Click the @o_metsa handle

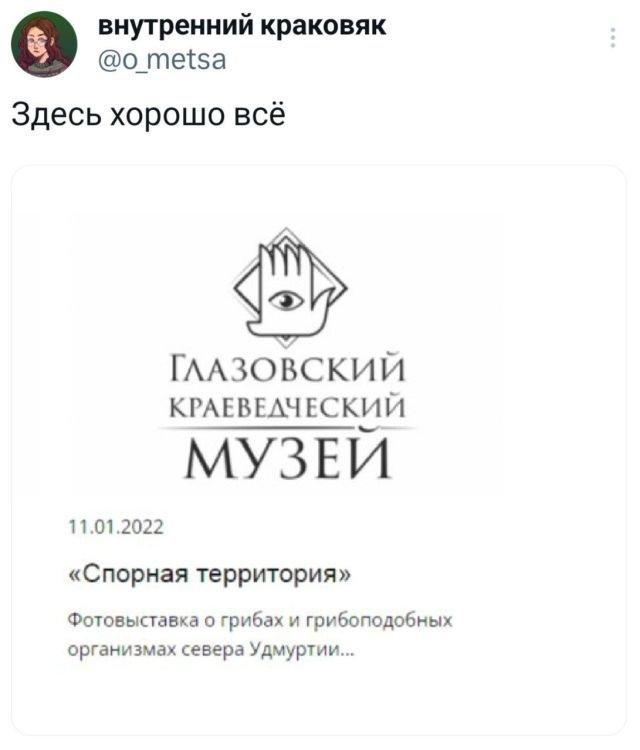(x=162, y=61)
